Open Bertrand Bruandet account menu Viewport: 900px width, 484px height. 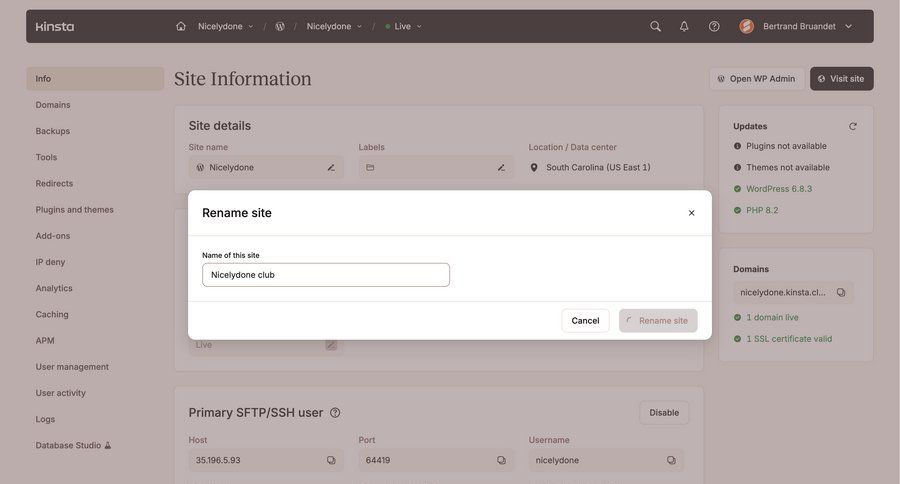(807, 26)
